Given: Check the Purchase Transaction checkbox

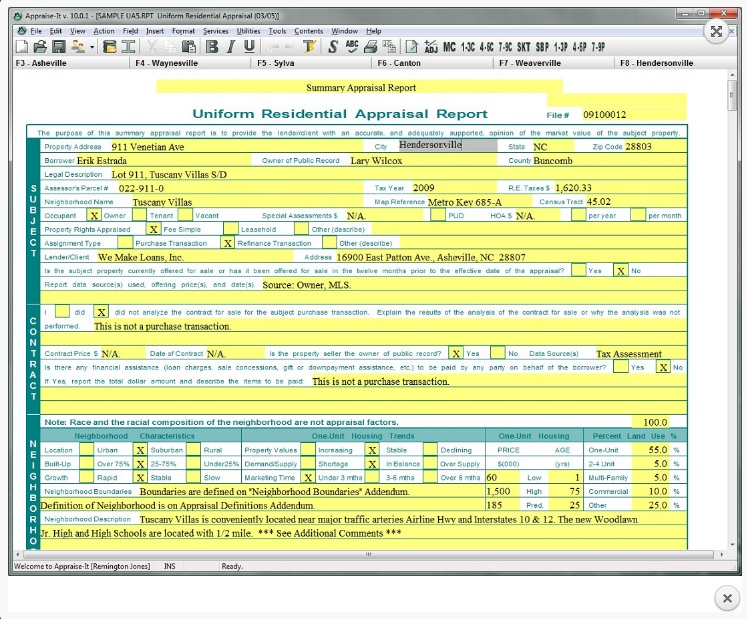Looking at the screenshot, I should 125,243.
